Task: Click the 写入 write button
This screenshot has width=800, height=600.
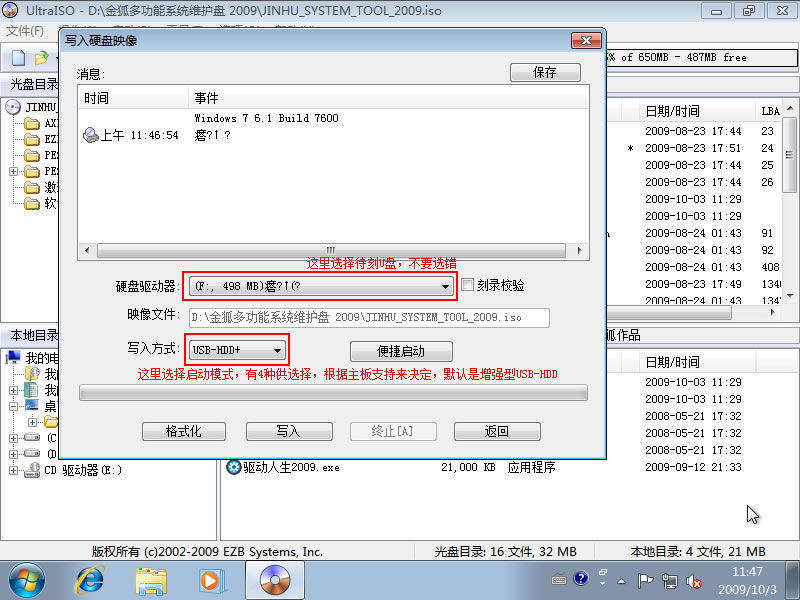Action: pos(288,431)
